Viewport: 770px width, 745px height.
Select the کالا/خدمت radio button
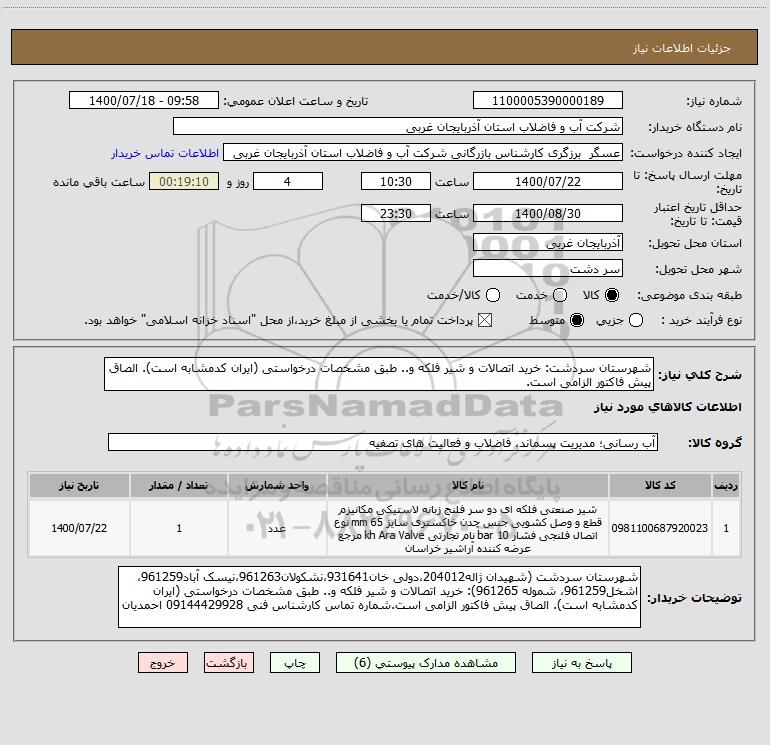pyautogui.click(x=493, y=295)
